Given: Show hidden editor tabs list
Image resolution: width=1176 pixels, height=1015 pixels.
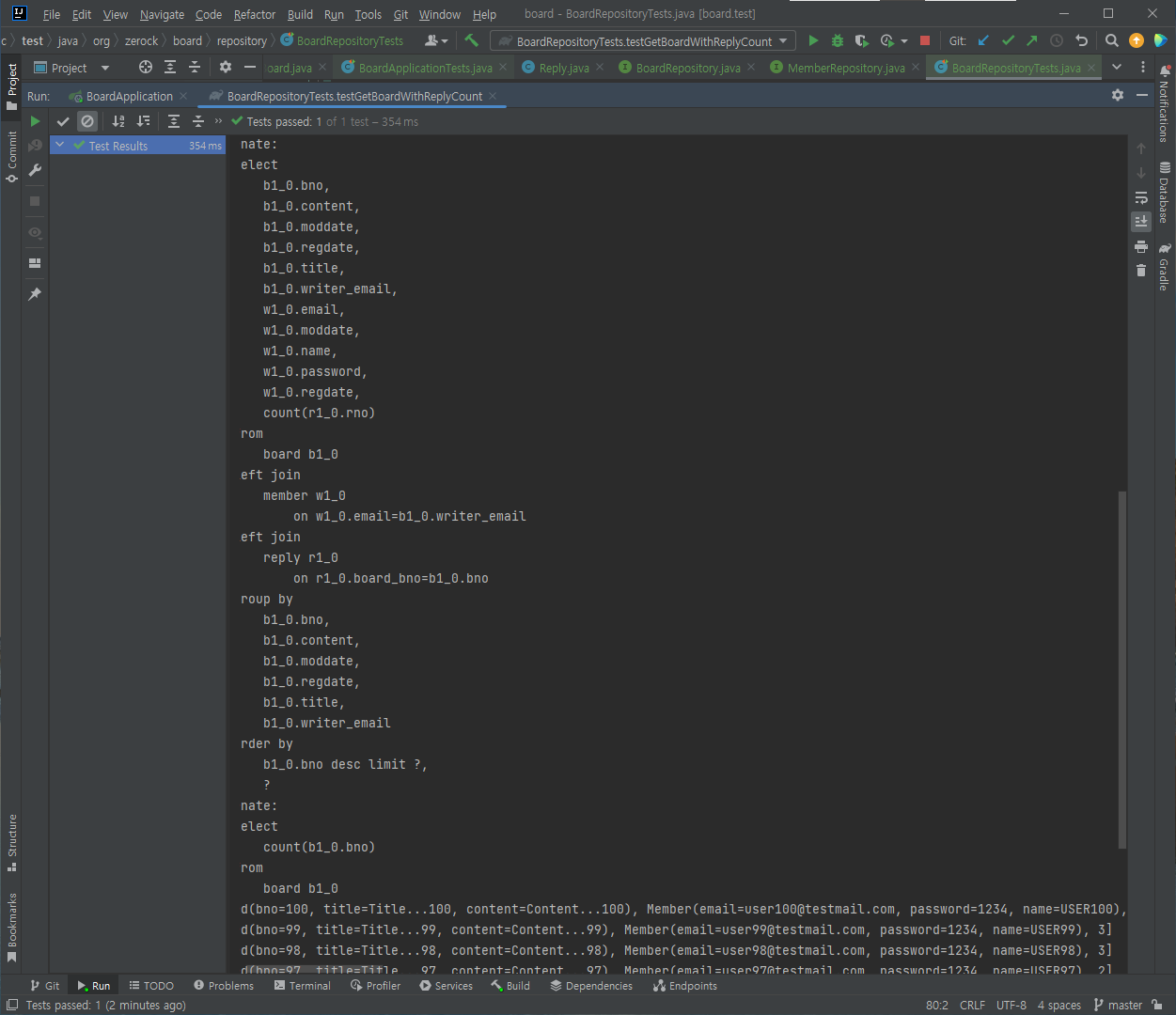Looking at the screenshot, I should (x=1117, y=67).
